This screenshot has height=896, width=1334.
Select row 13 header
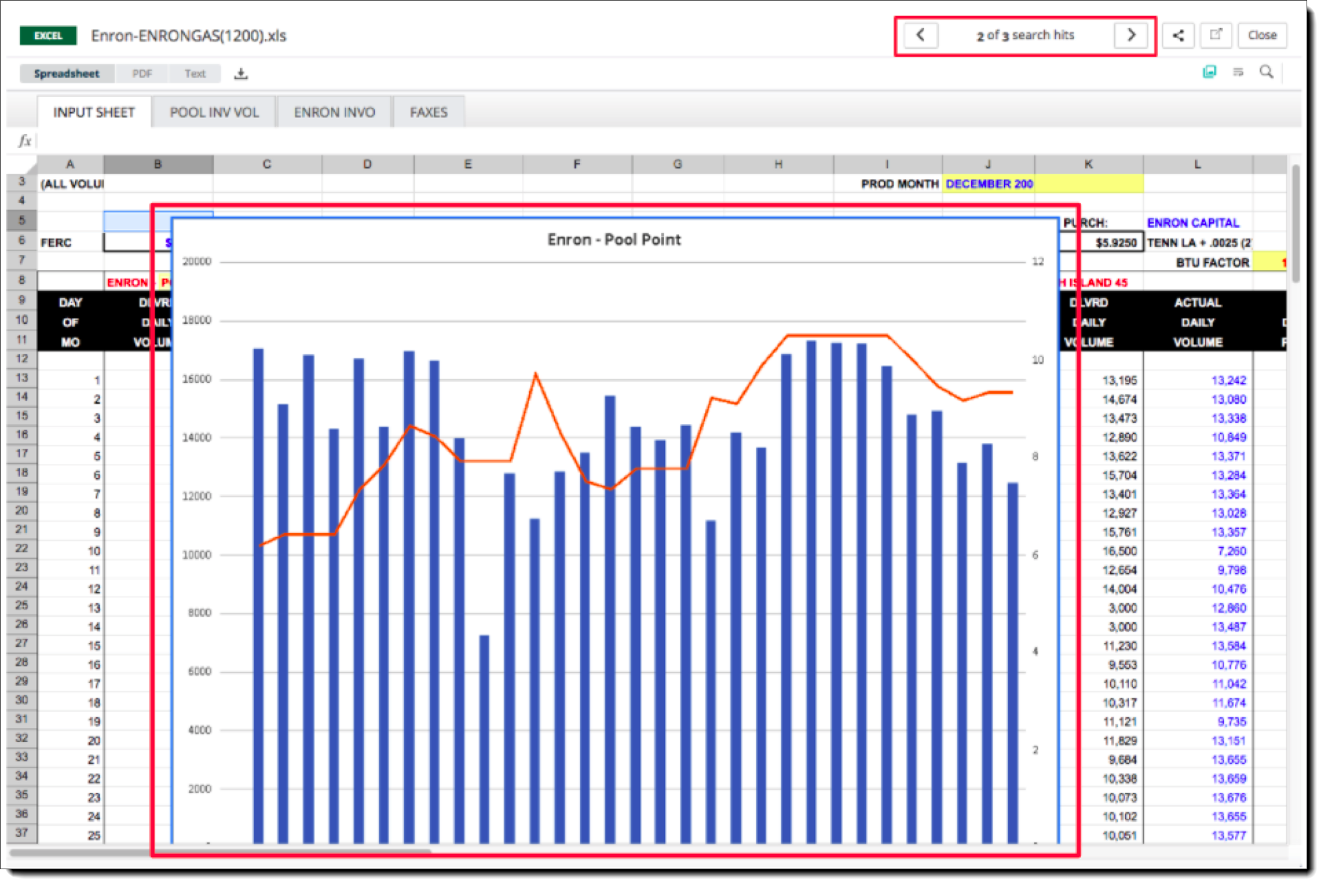coord(21,378)
